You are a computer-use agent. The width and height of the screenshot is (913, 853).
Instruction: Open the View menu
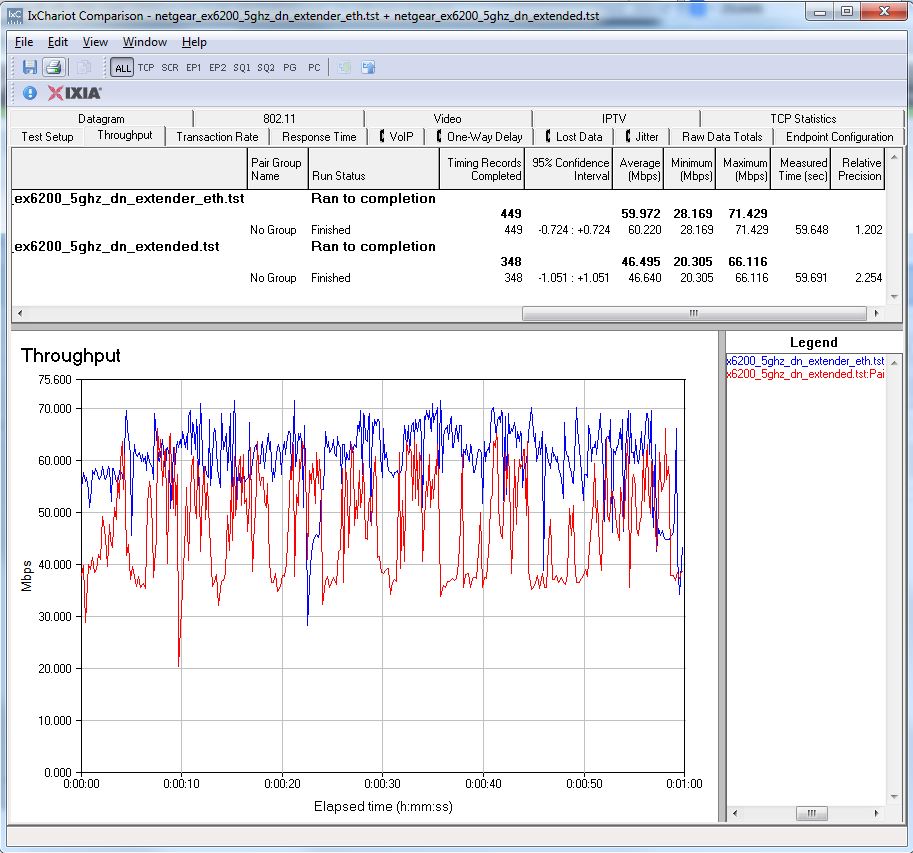[95, 42]
